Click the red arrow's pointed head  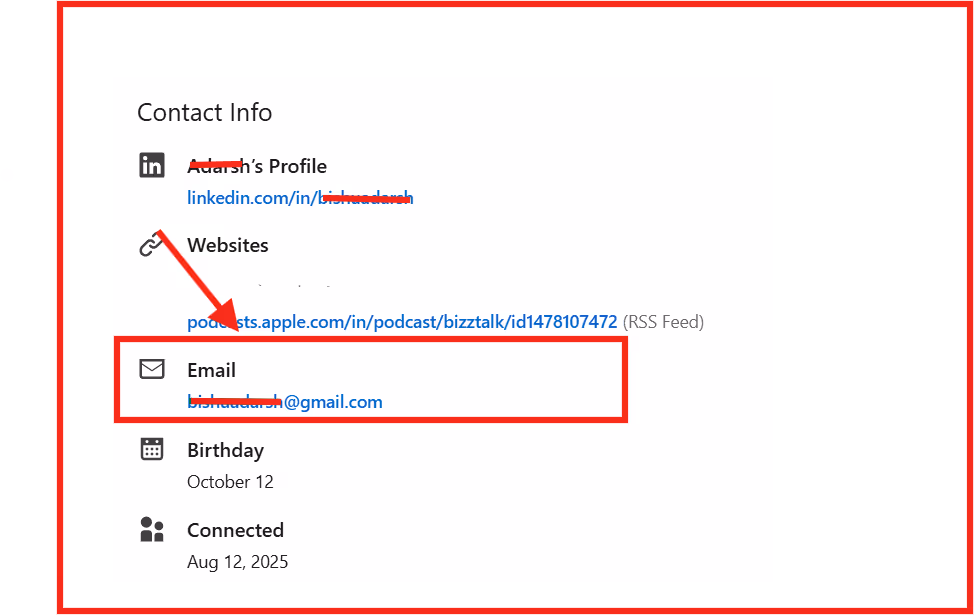(230, 318)
